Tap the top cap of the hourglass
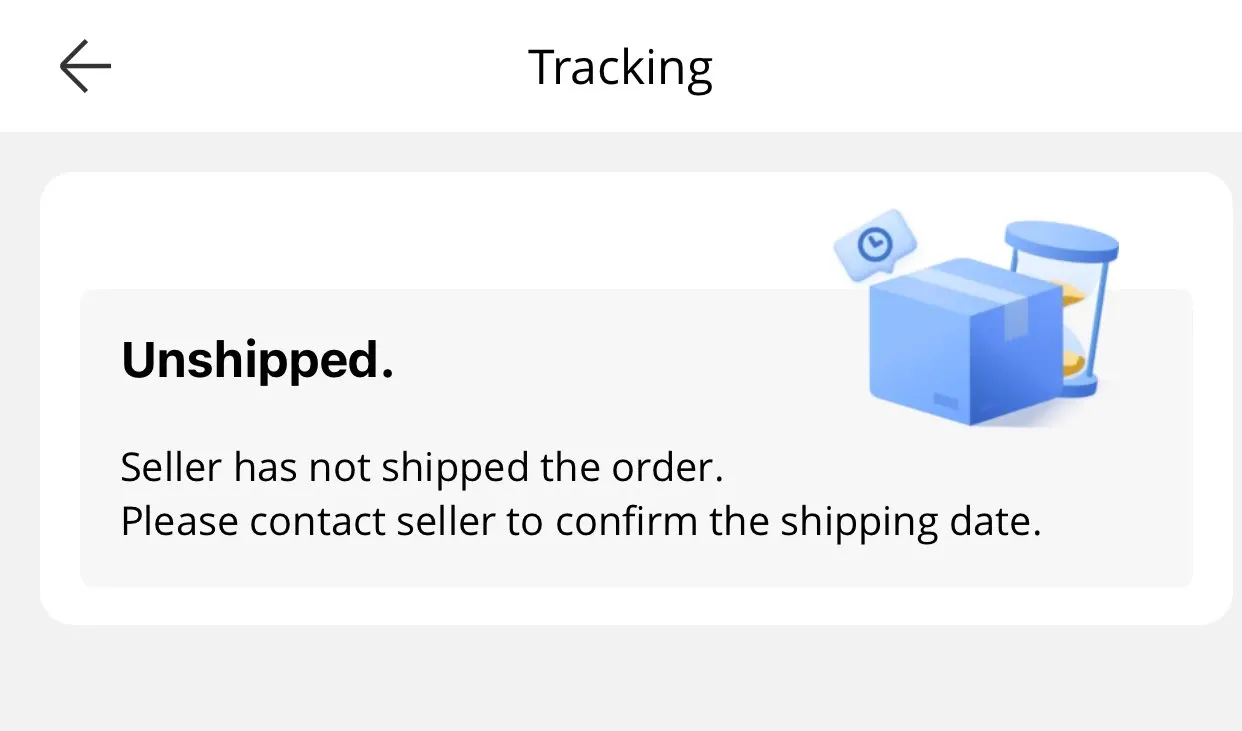Screen dimensions: 1242x731 click(x=1061, y=241)
